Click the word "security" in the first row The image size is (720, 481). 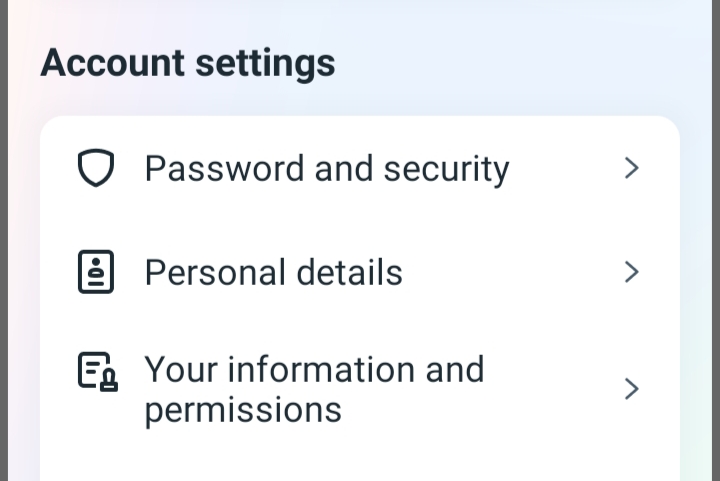pos(446,169)
